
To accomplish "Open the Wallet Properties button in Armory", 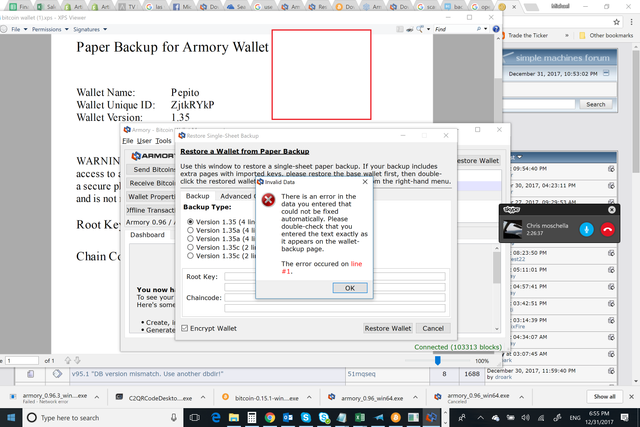I will 151,196.
